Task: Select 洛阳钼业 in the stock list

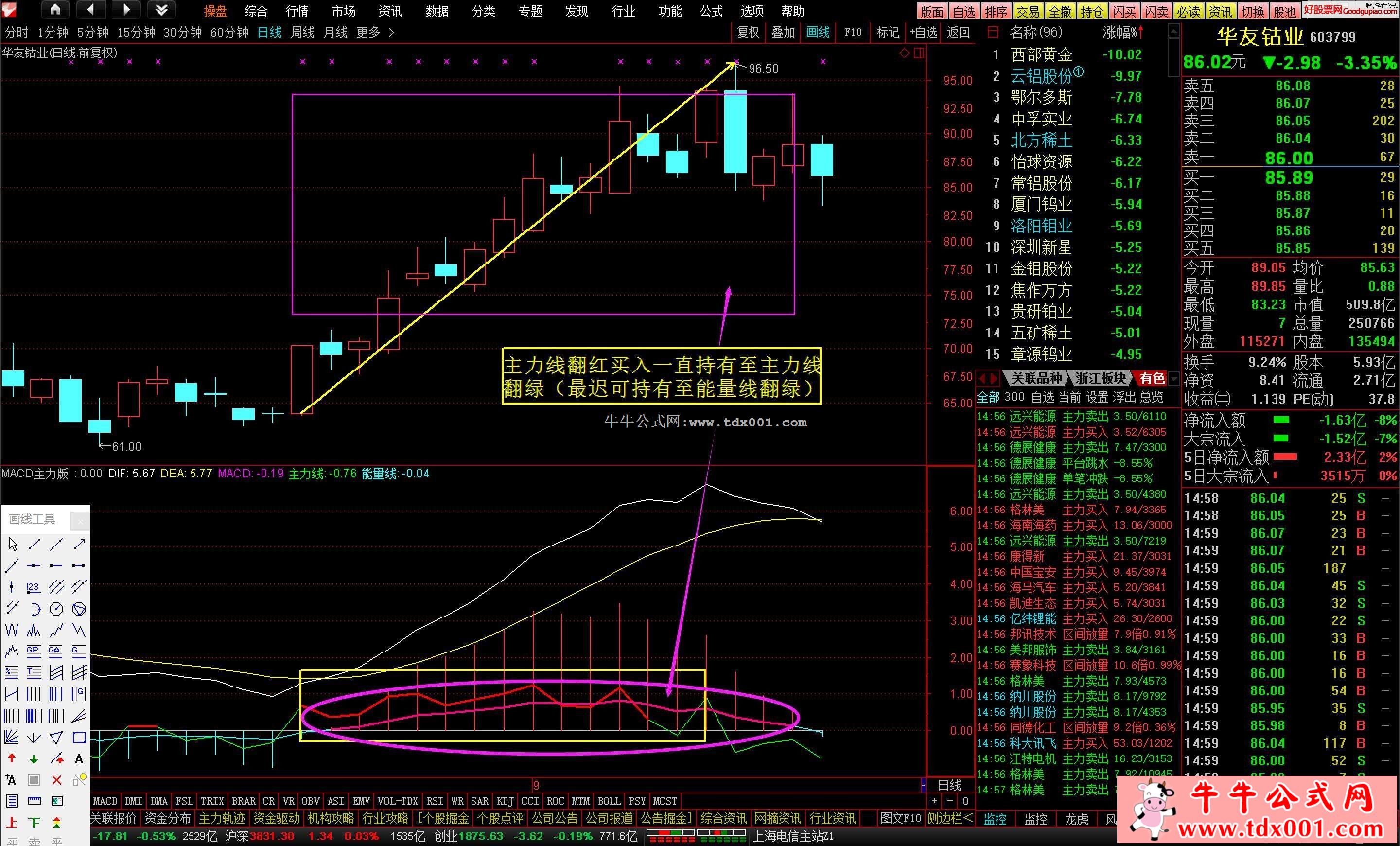Action: click(1041, 226)
